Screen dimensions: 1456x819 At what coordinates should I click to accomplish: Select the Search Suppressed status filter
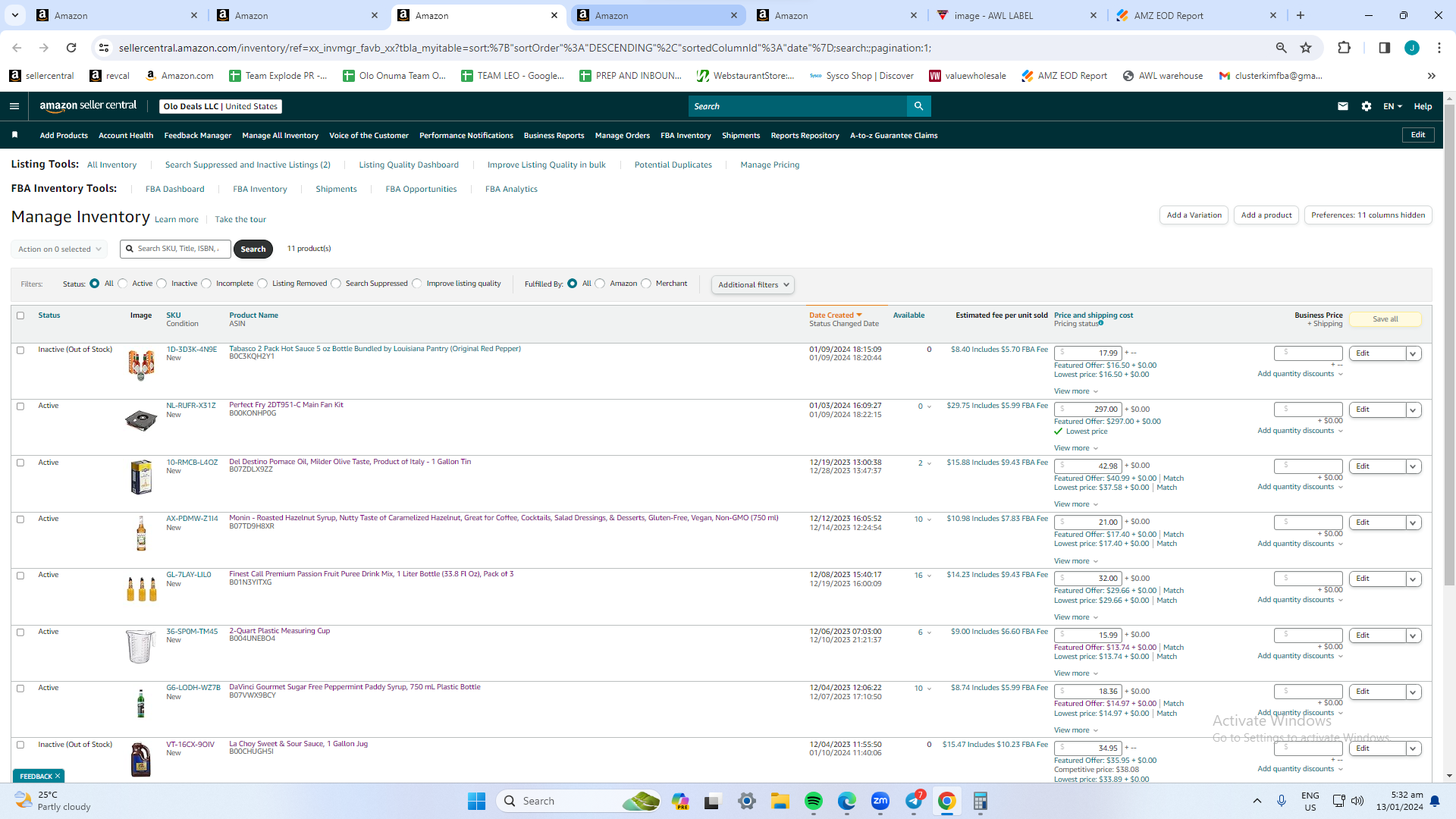point(336,284)
